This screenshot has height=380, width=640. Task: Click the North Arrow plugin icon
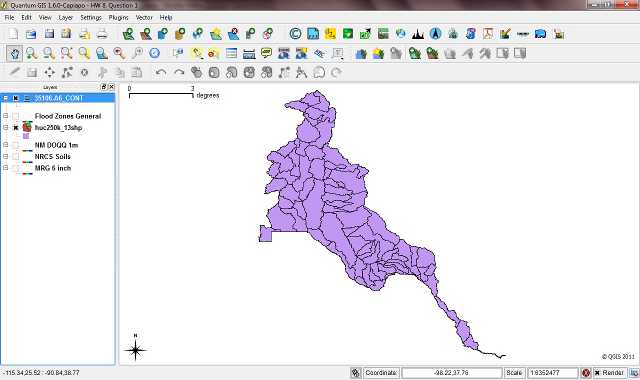click(x=436, y=34)
